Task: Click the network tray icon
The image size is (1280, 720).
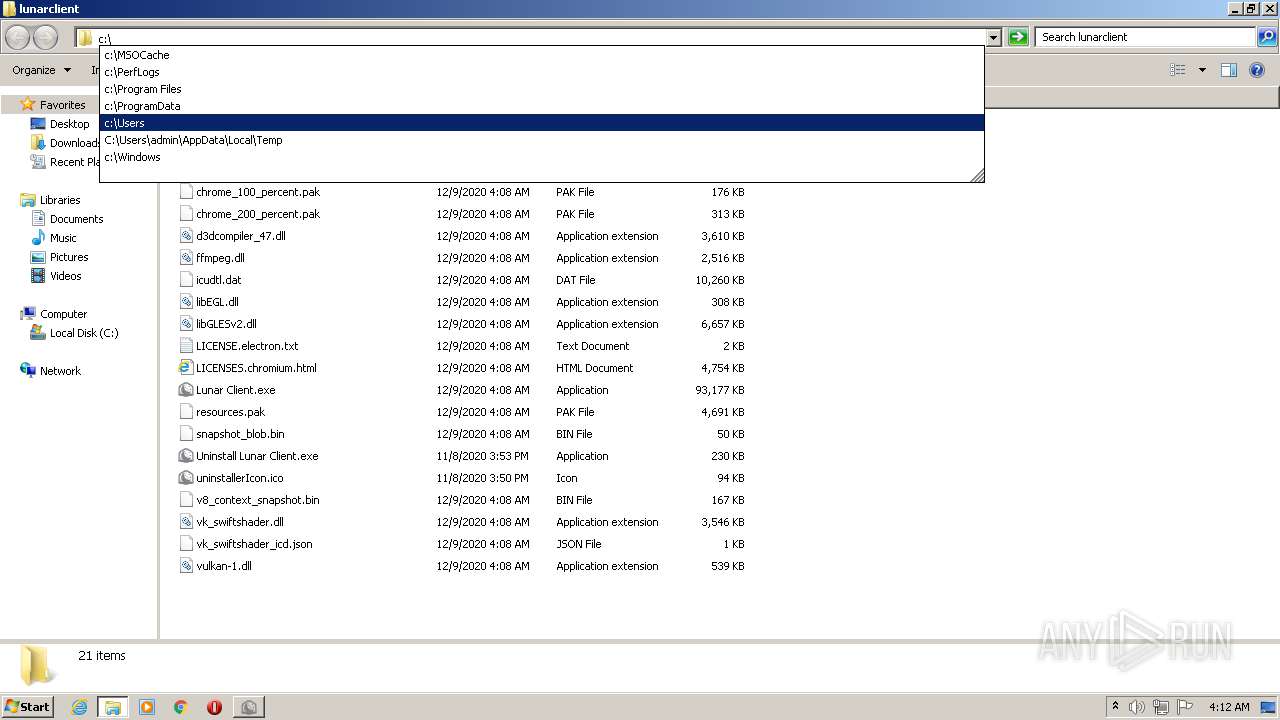Action: [x=1161, y=707]
